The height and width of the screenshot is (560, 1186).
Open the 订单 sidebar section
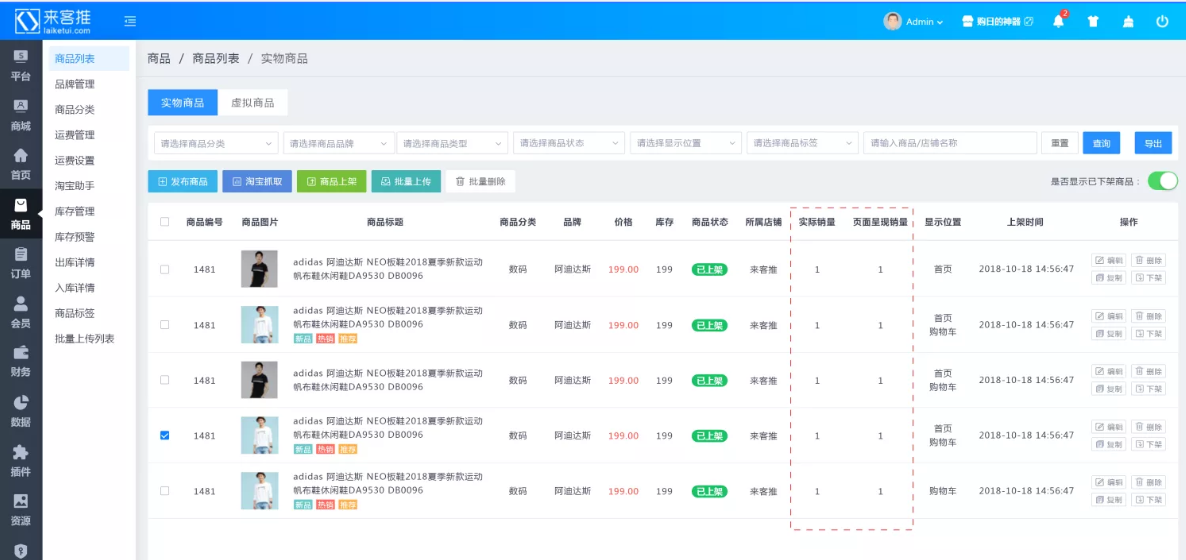coord(21,263)
